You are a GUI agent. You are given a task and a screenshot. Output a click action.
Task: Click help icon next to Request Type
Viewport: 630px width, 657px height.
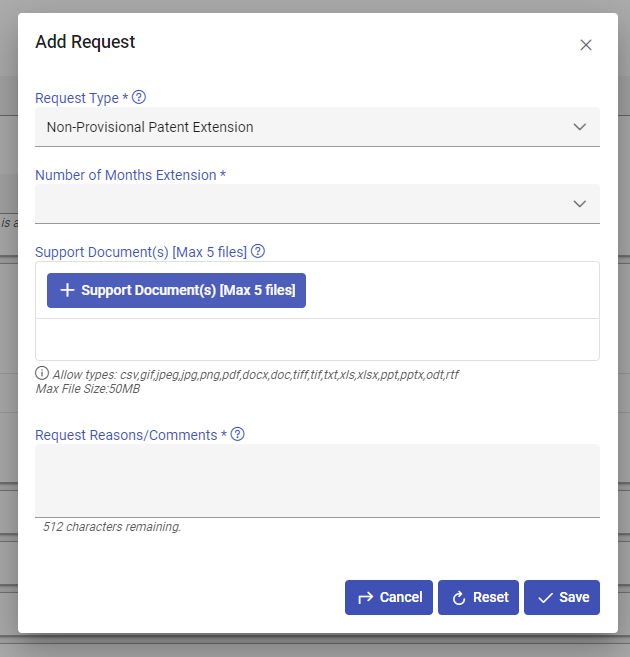point(139,97)
